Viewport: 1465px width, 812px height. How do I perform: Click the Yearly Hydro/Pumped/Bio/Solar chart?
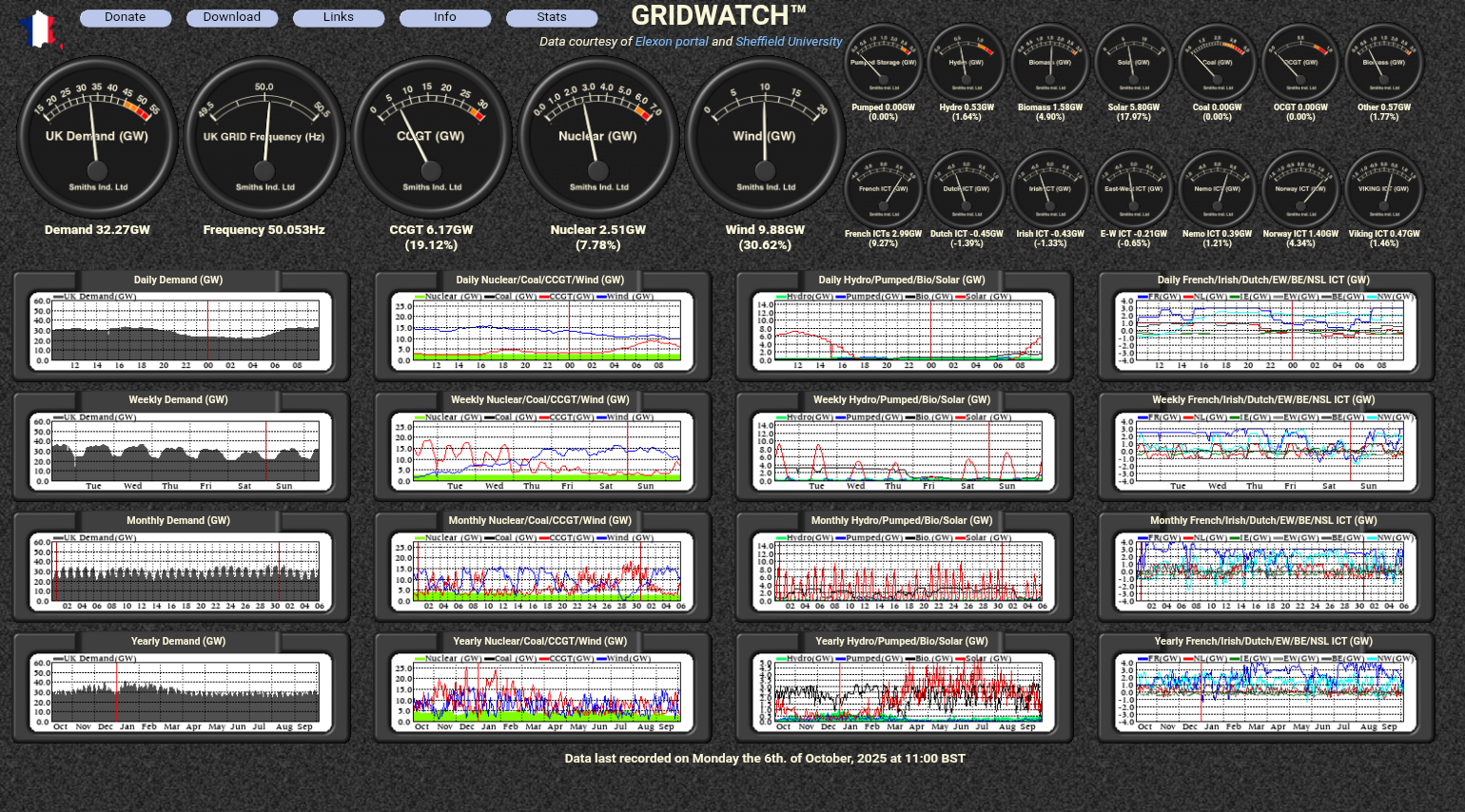pyautogui.click(x=904, y=691)
